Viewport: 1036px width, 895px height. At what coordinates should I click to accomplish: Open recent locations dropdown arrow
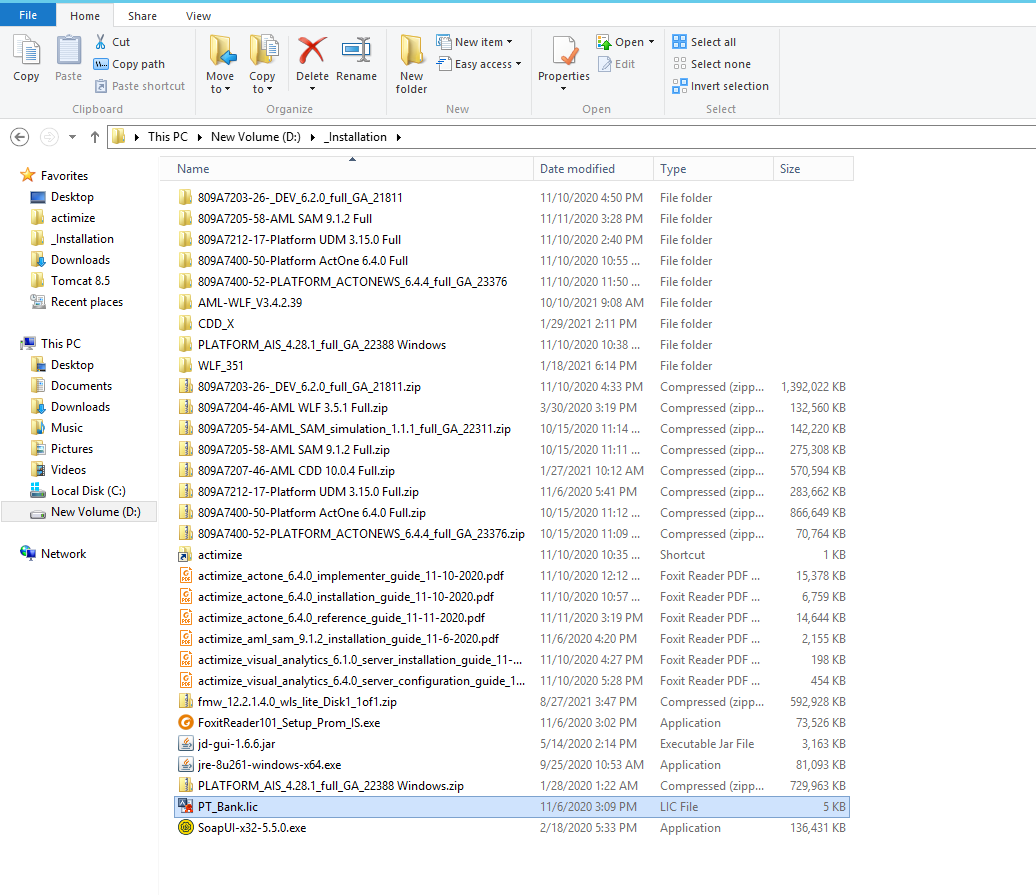73,137
